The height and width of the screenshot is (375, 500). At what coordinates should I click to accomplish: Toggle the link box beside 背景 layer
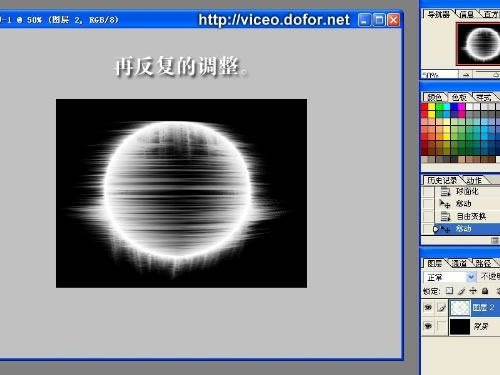[x=442, y=326]
